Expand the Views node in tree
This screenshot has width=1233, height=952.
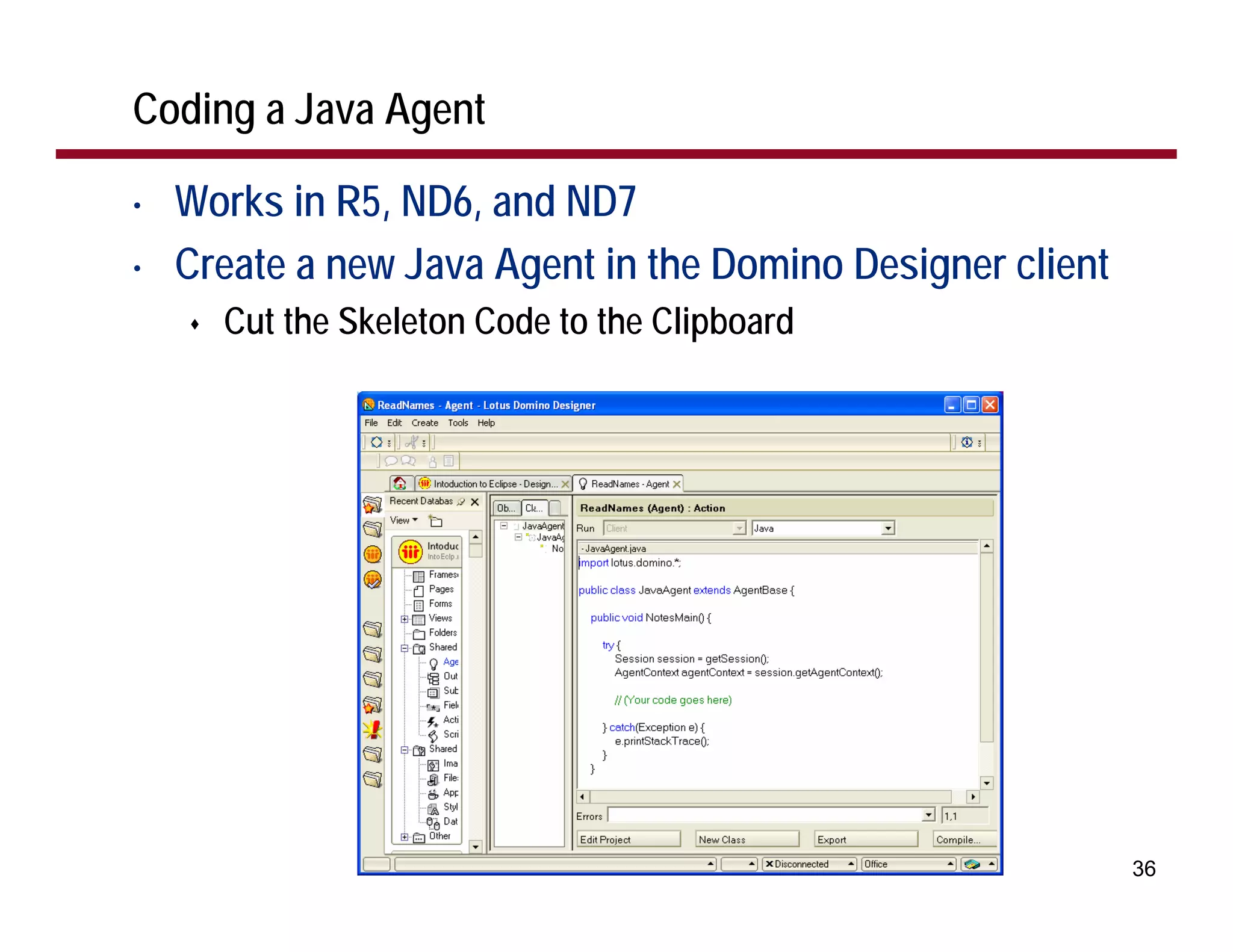(405, 619)
